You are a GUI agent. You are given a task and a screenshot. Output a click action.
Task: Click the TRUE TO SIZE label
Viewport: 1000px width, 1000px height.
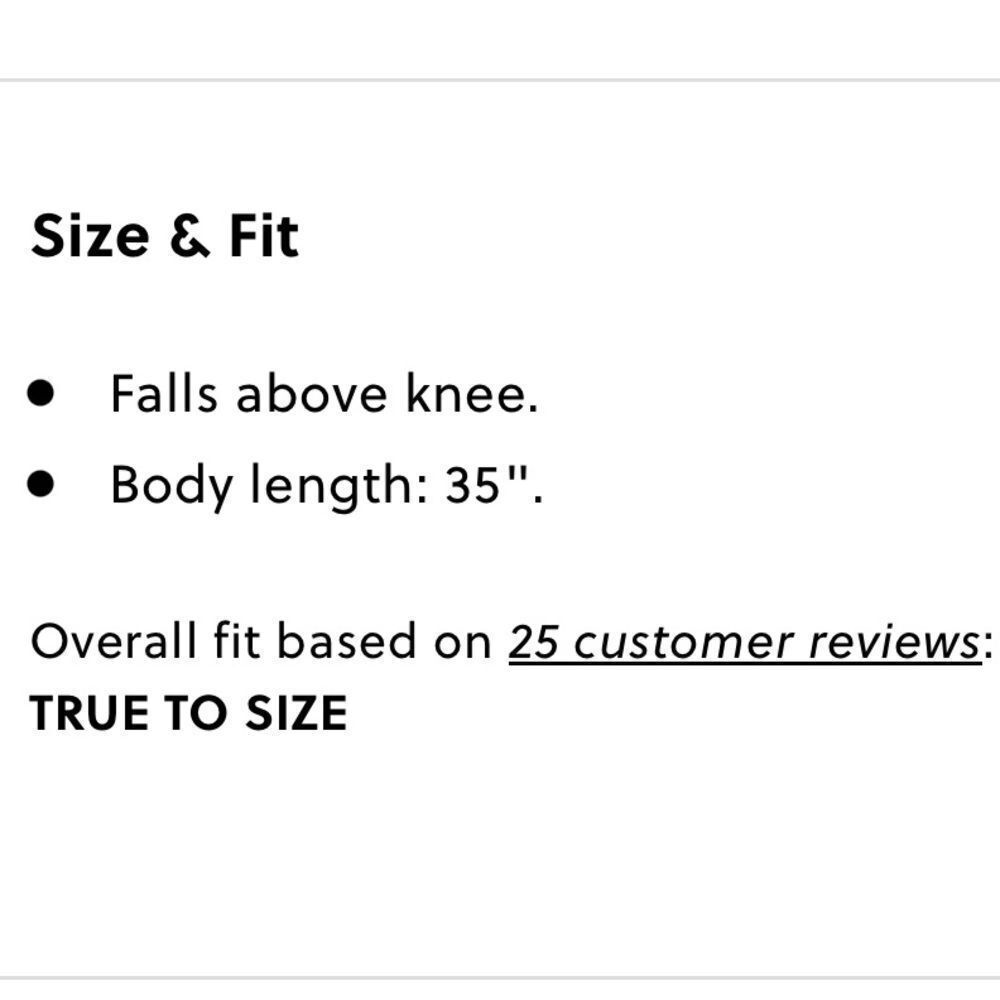pos(189,713)
